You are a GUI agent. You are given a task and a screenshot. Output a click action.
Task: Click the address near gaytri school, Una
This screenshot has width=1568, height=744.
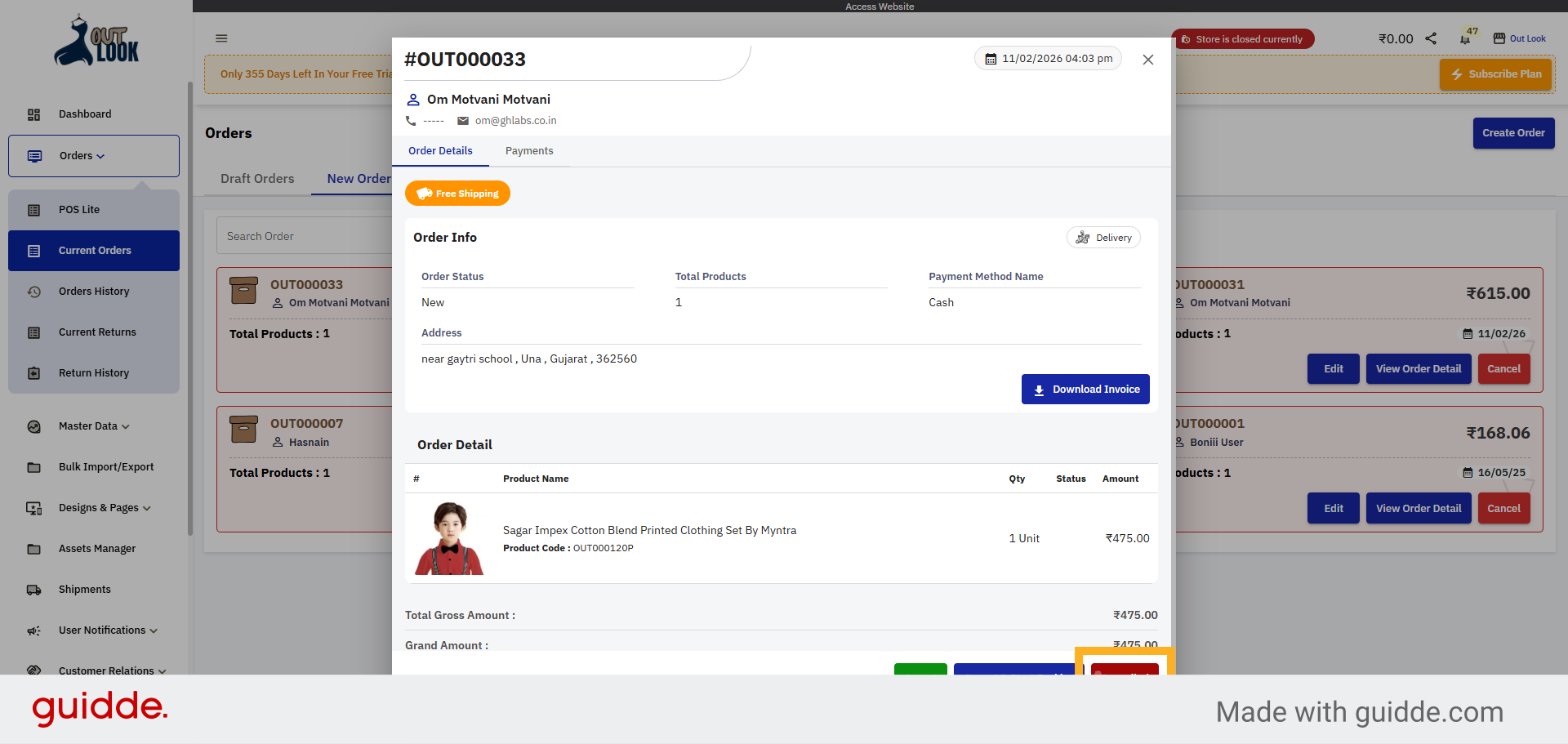(x=529, y=359)
